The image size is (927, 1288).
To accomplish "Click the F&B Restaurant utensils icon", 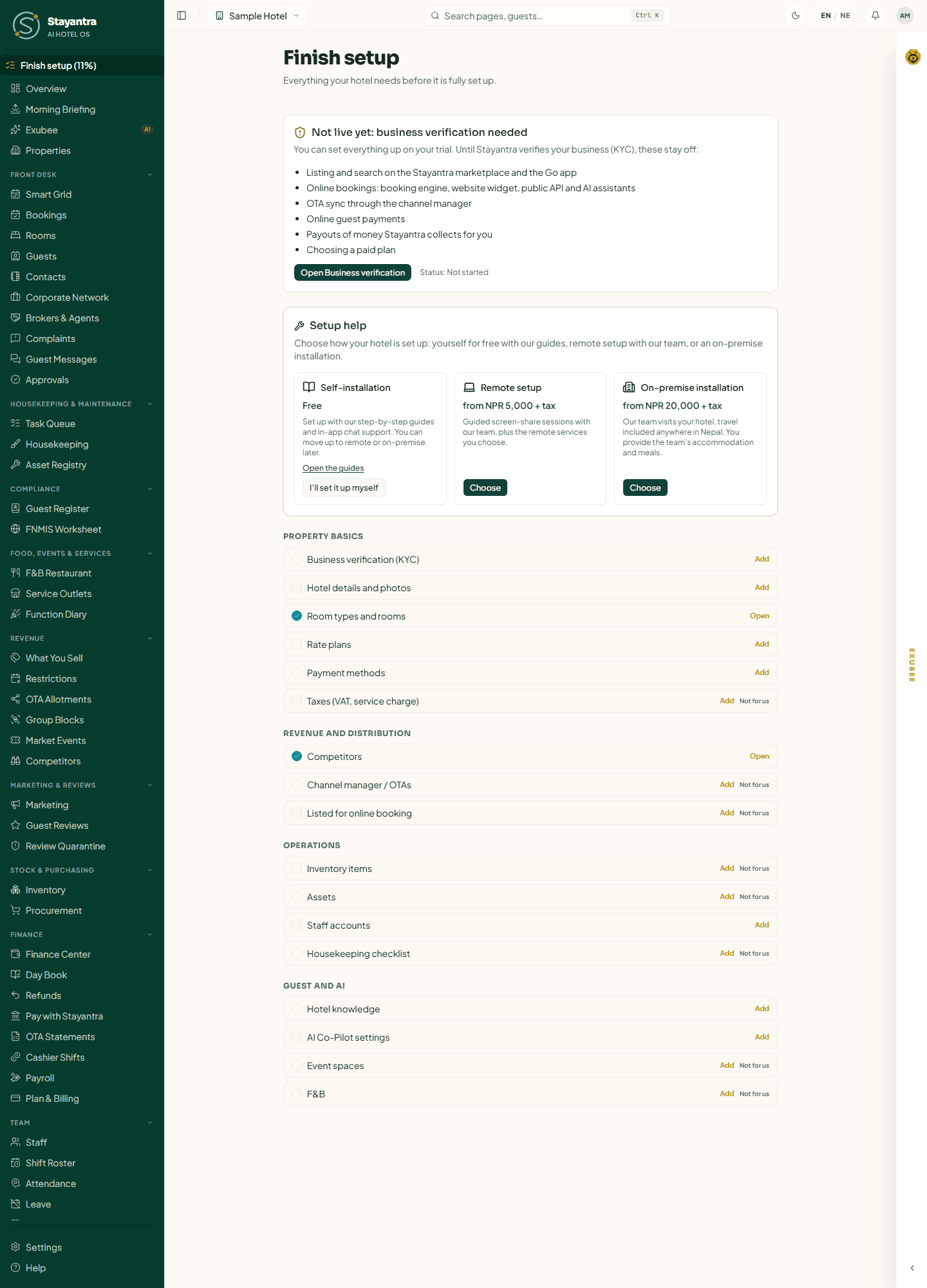I will click(15, 573).
